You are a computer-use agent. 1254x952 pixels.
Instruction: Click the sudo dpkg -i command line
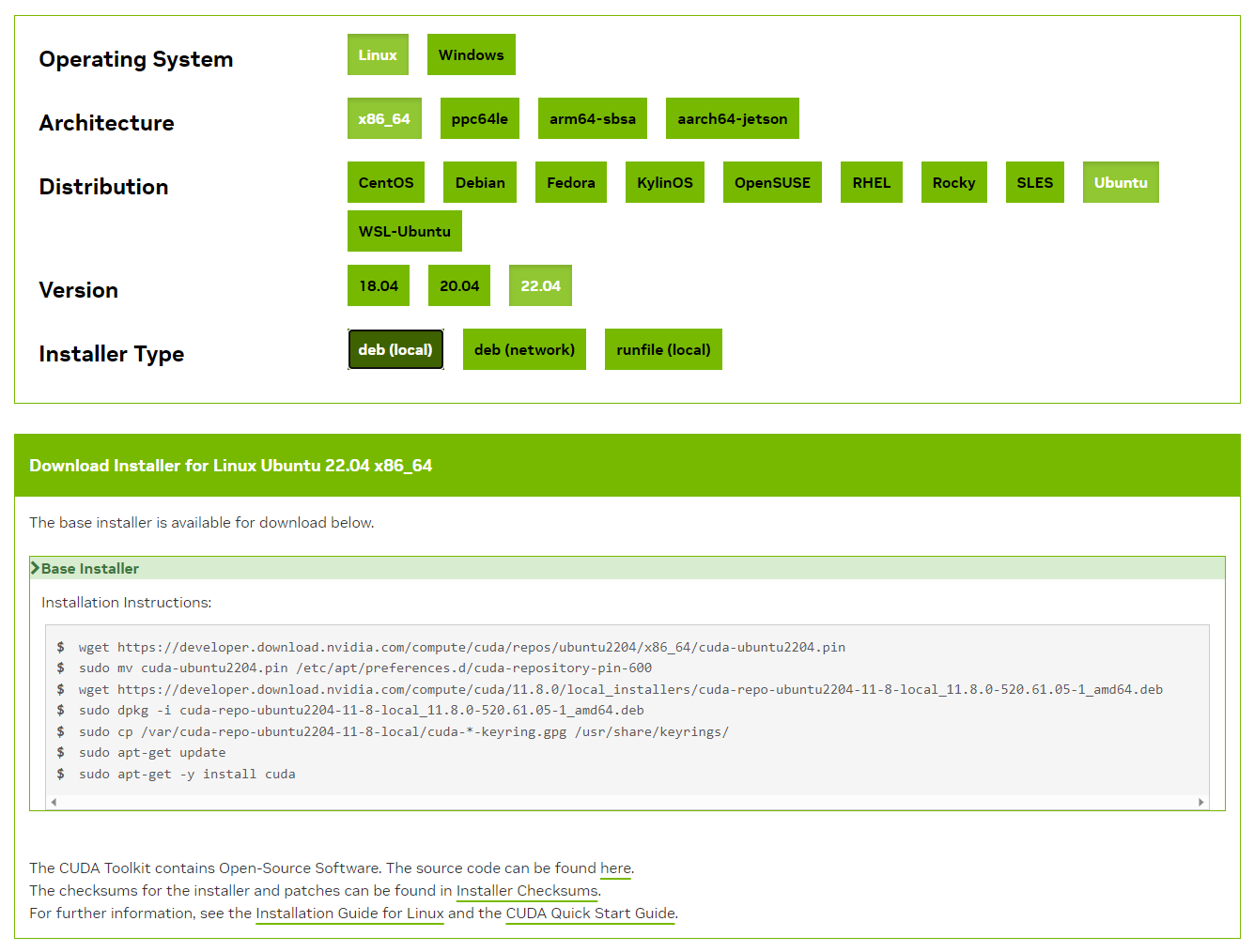pos(362,710)
